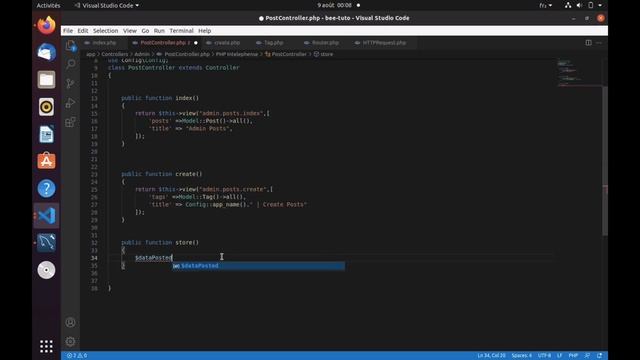Open Activités overview

tap(48, 5)
